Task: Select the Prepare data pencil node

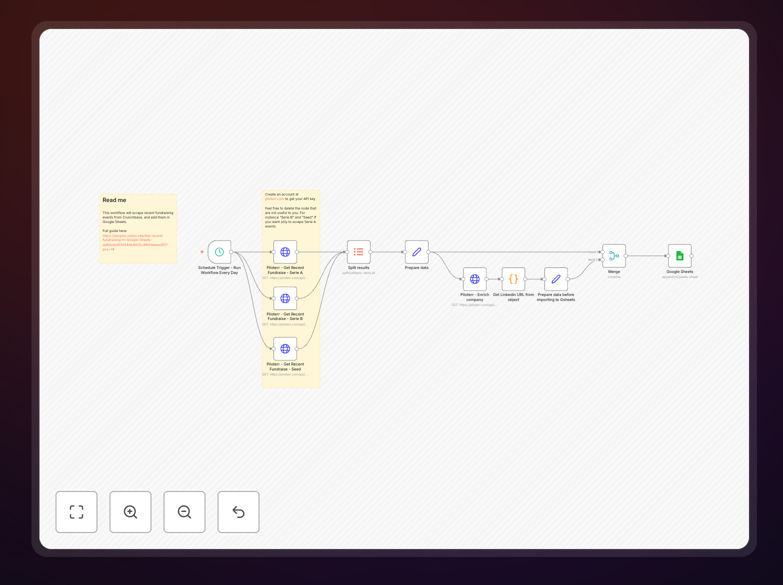Action: click(416, 252)
